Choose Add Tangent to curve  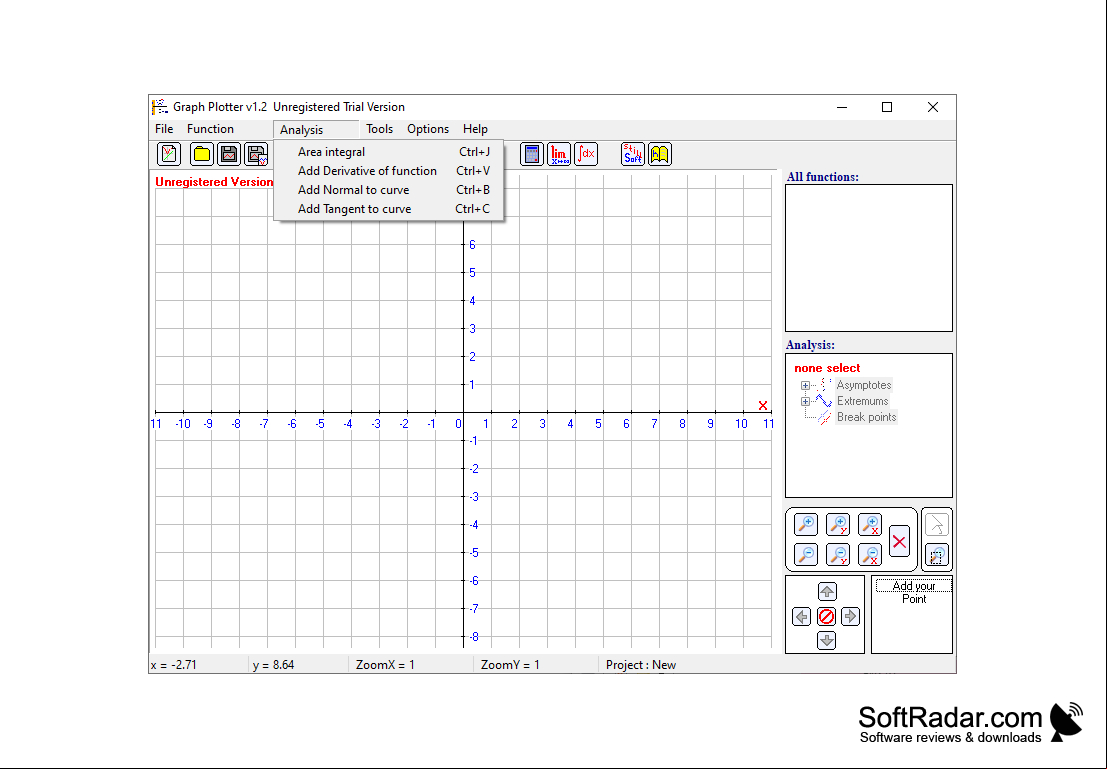pyautogui.click(x=389, y=209)
